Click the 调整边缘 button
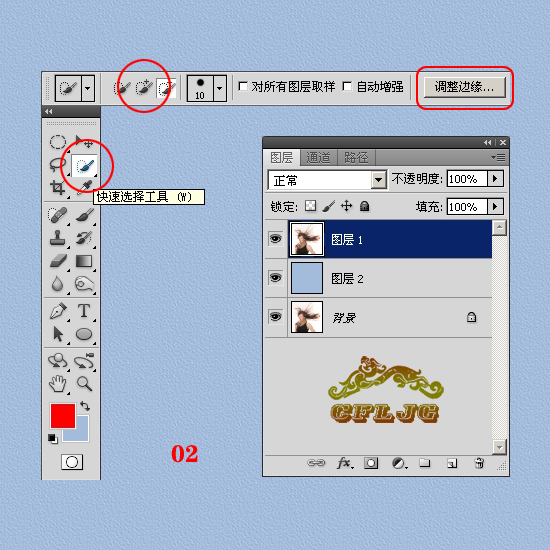 click(x=464, y=87)
